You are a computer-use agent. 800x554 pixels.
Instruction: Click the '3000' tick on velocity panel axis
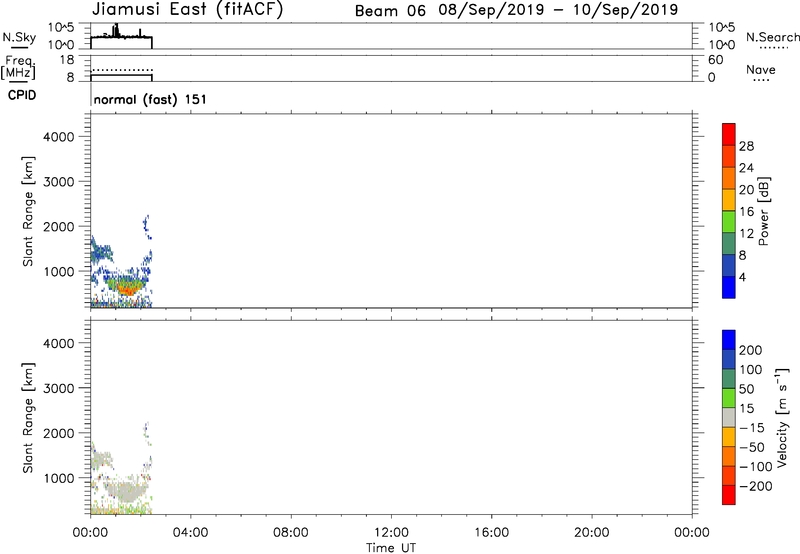click(59, 388)
